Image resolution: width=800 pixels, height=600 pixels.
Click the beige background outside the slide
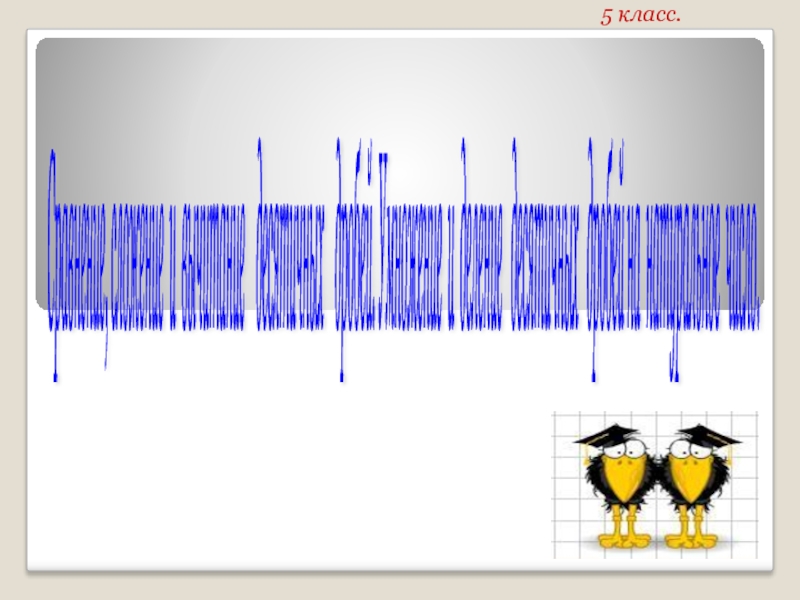point(306,14)
